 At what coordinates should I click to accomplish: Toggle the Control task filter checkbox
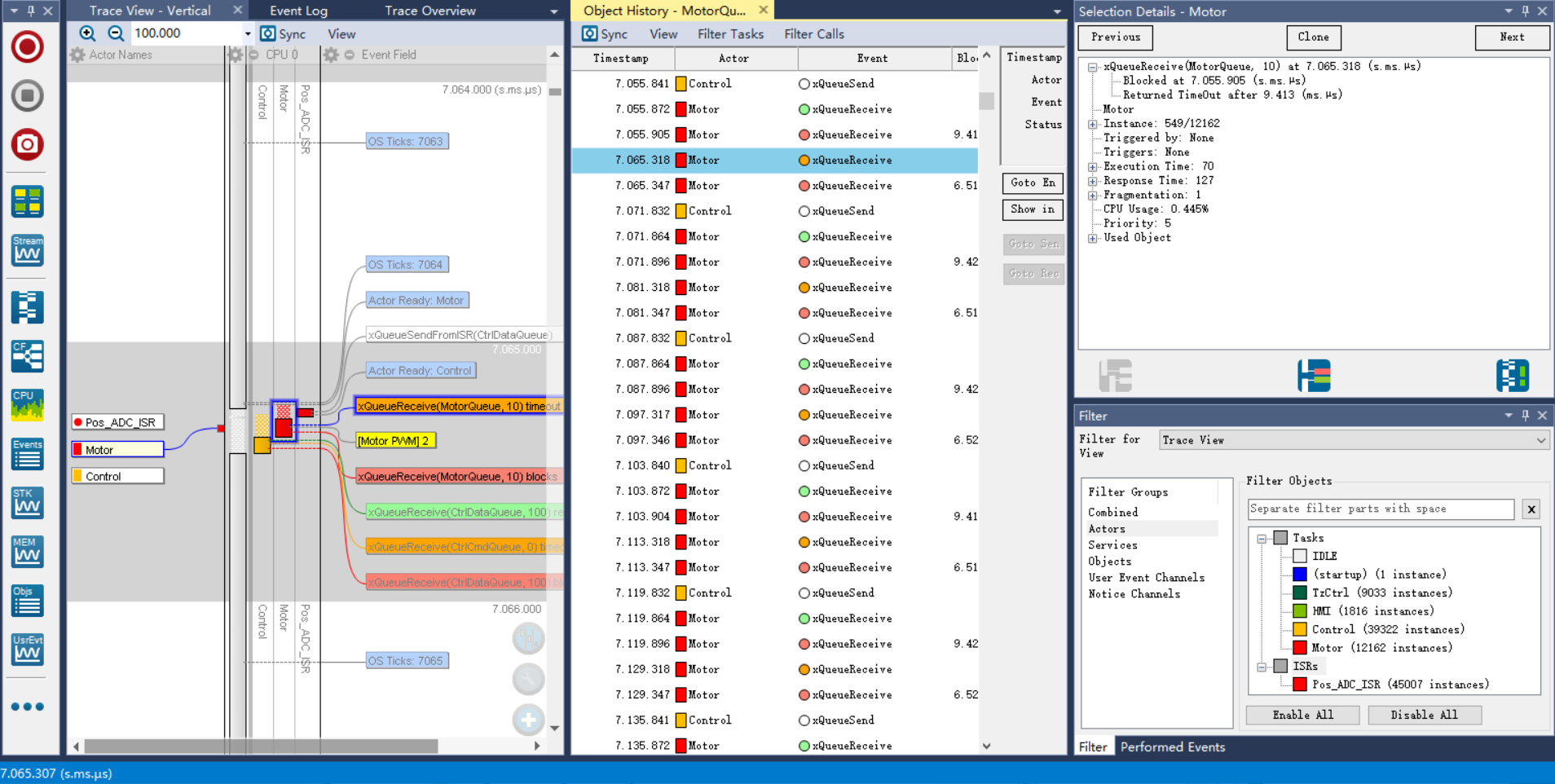point(1300,629)
